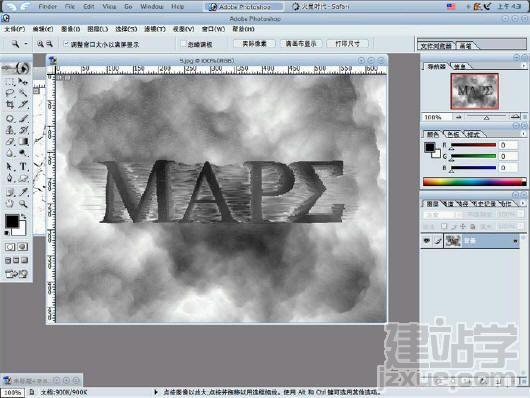Select the Gradient tool

[23, 141]
